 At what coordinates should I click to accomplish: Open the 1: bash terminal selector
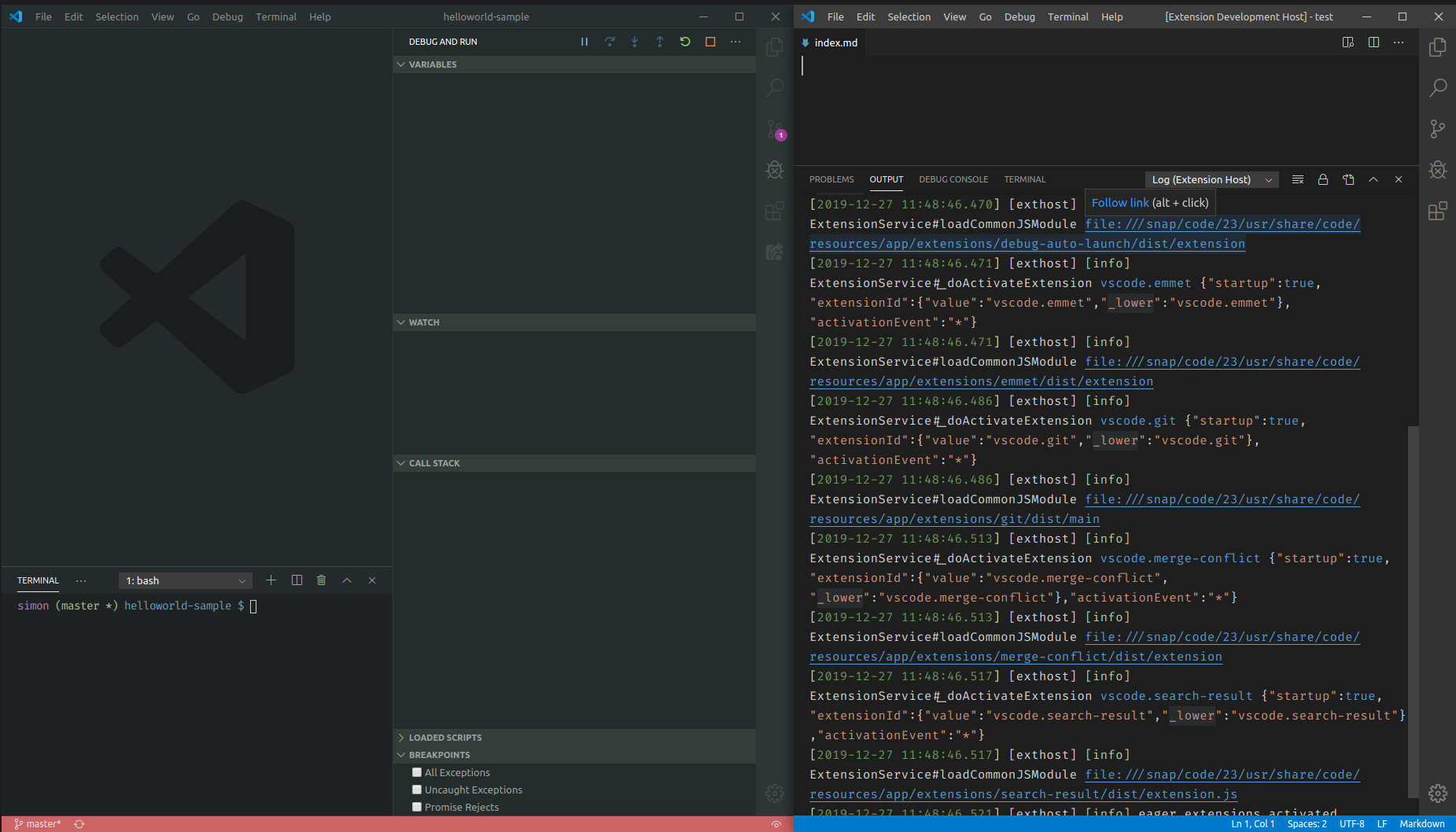tap(184, 580)
